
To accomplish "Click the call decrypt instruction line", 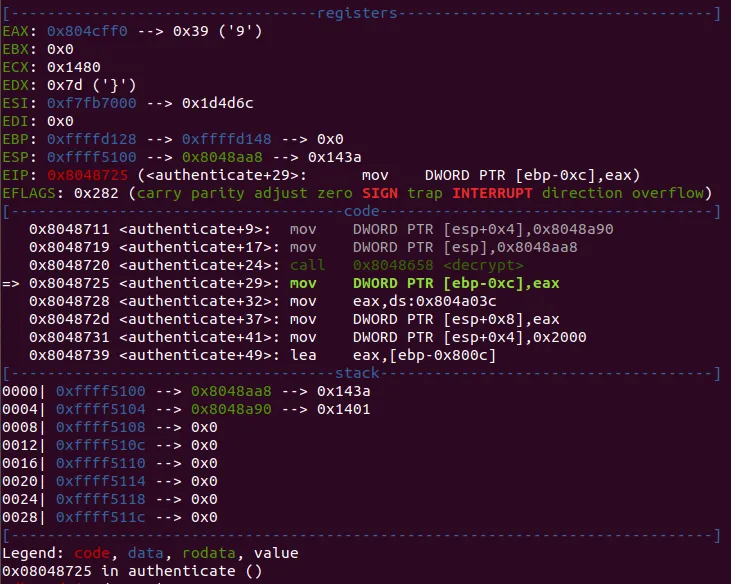I will click(x=276, y=265).
